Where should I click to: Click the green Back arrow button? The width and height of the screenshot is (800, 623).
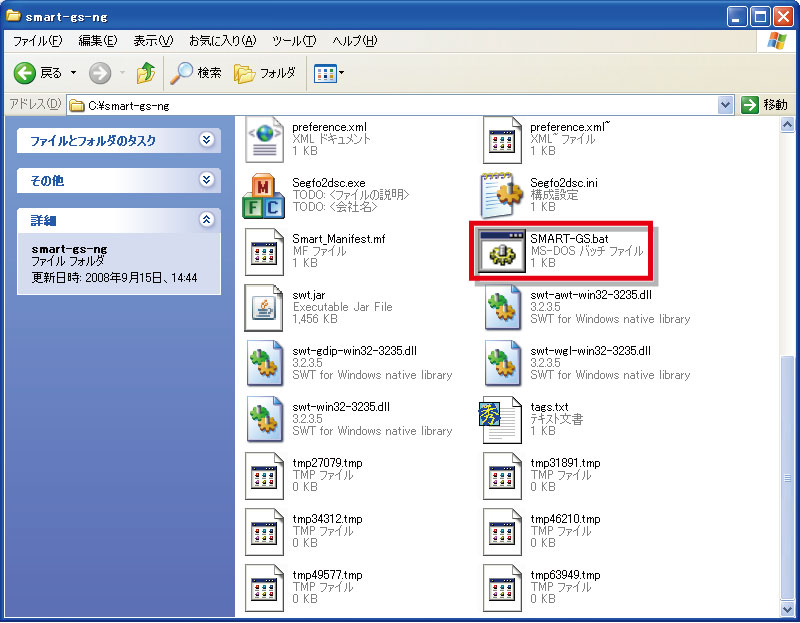click(24, 73)
